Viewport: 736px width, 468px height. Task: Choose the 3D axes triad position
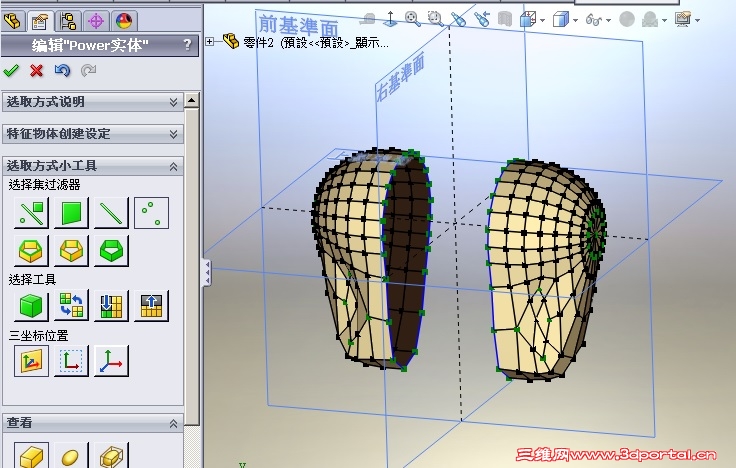111,361
